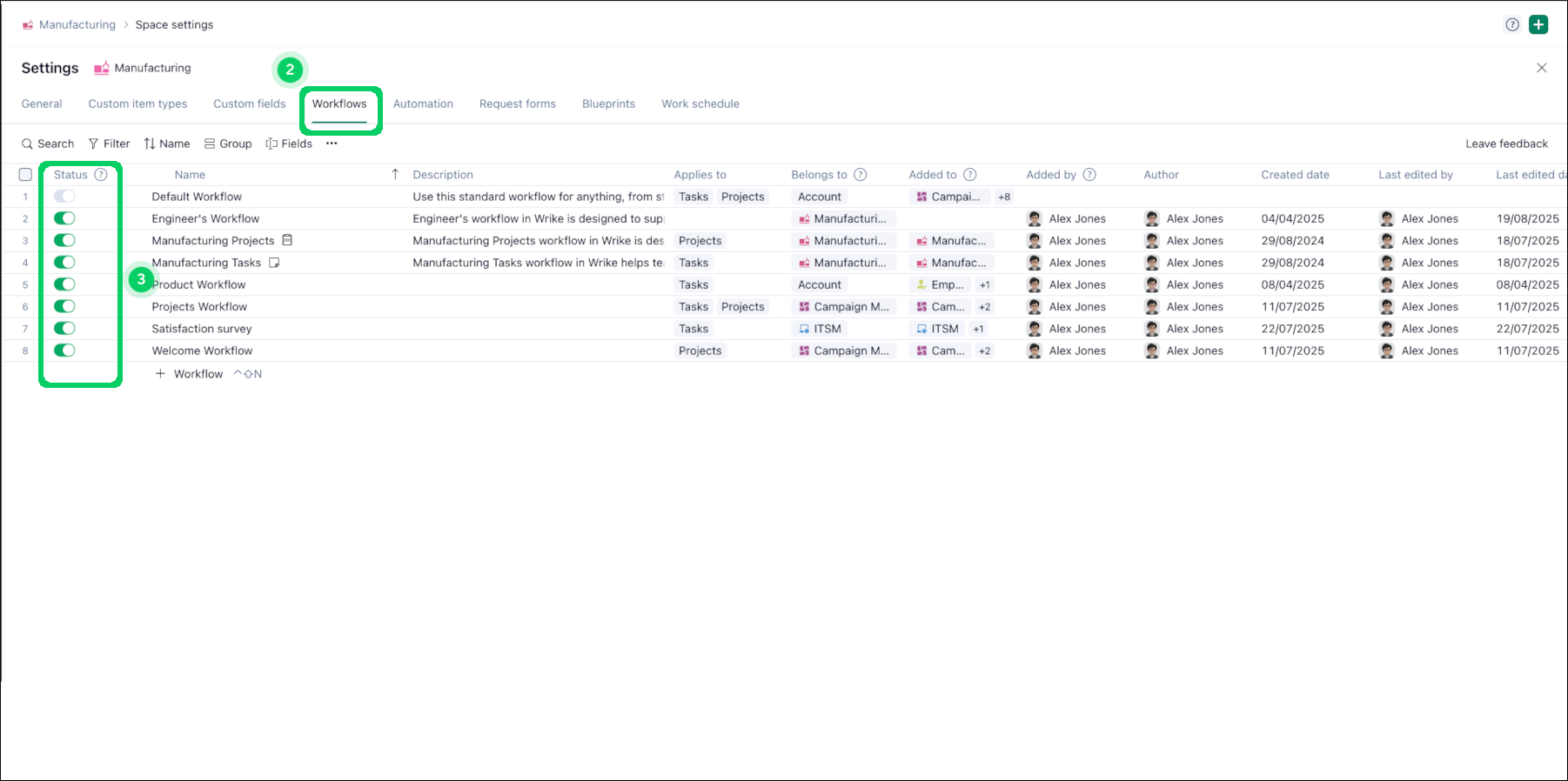
Task: Toggle status of Engineer's Workflow
Action: coord(64,218)
